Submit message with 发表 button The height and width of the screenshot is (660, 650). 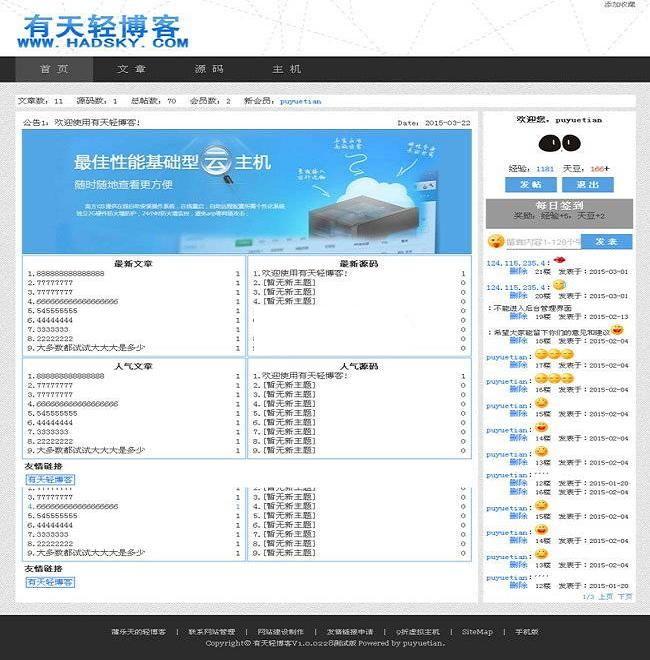pyautogui.click(x=606, y=241)
